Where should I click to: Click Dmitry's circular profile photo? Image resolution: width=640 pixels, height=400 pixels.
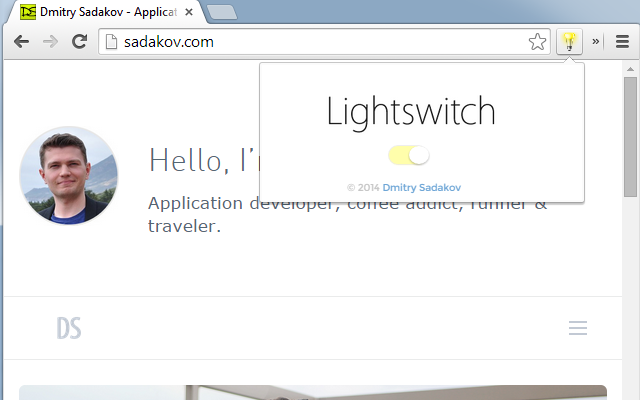pos(69,176)
